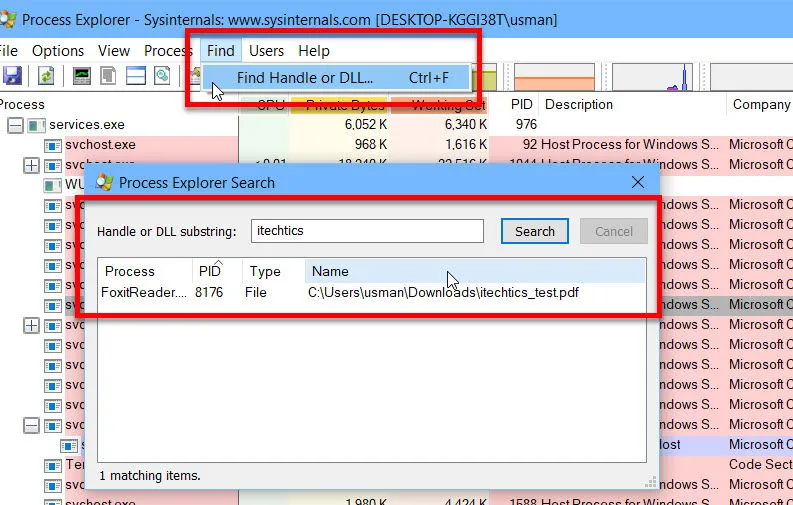Viewport: 793px width, 505px height.
Task: Sort results by PID column header
Action: [209, 271]
